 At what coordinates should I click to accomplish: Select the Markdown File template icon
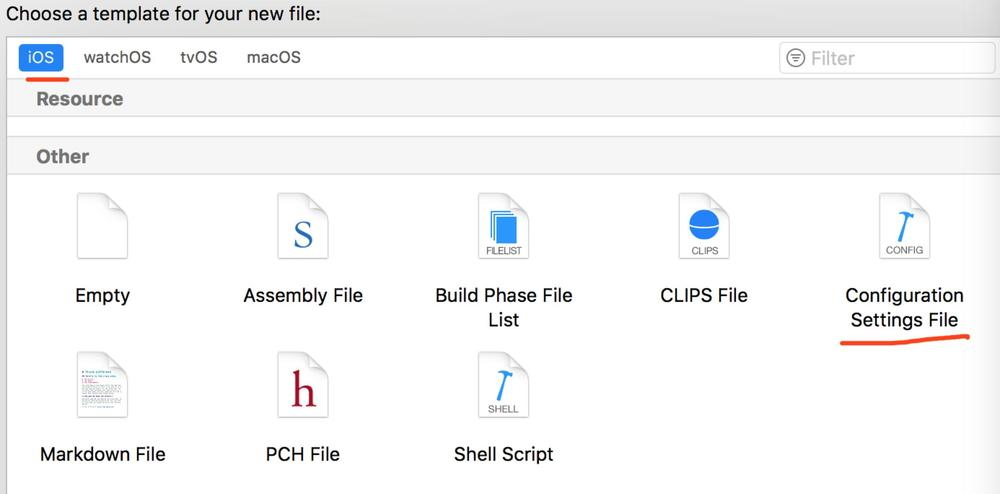tap(102, 385)
